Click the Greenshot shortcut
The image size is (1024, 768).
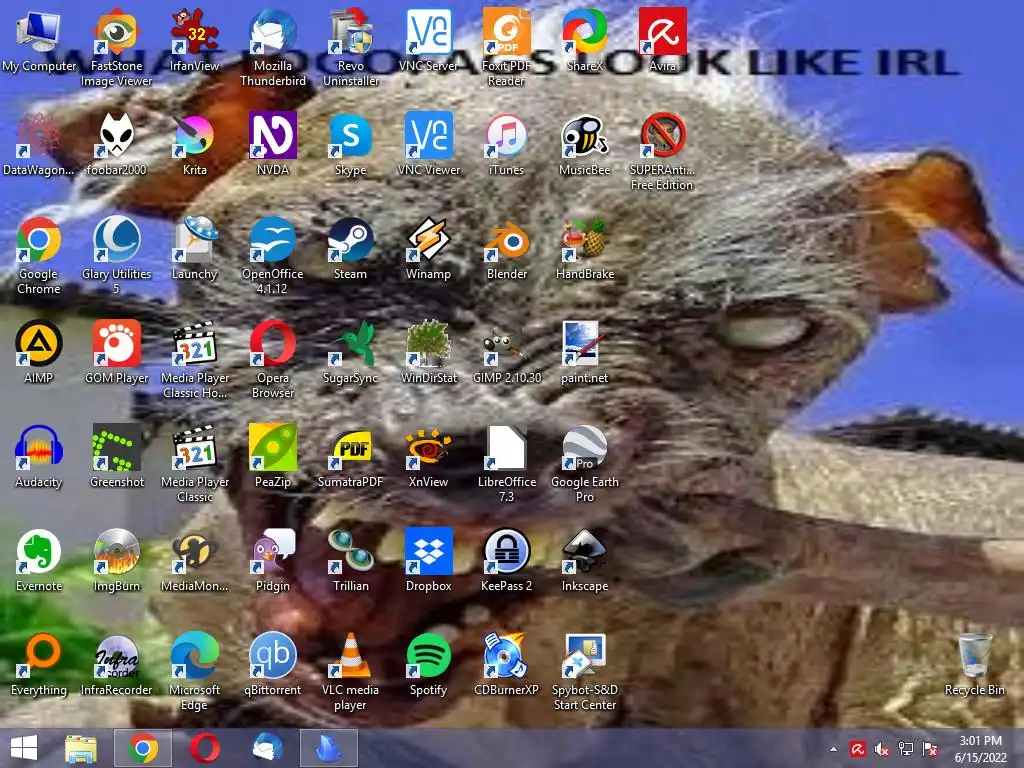click(x=116, y=456)
